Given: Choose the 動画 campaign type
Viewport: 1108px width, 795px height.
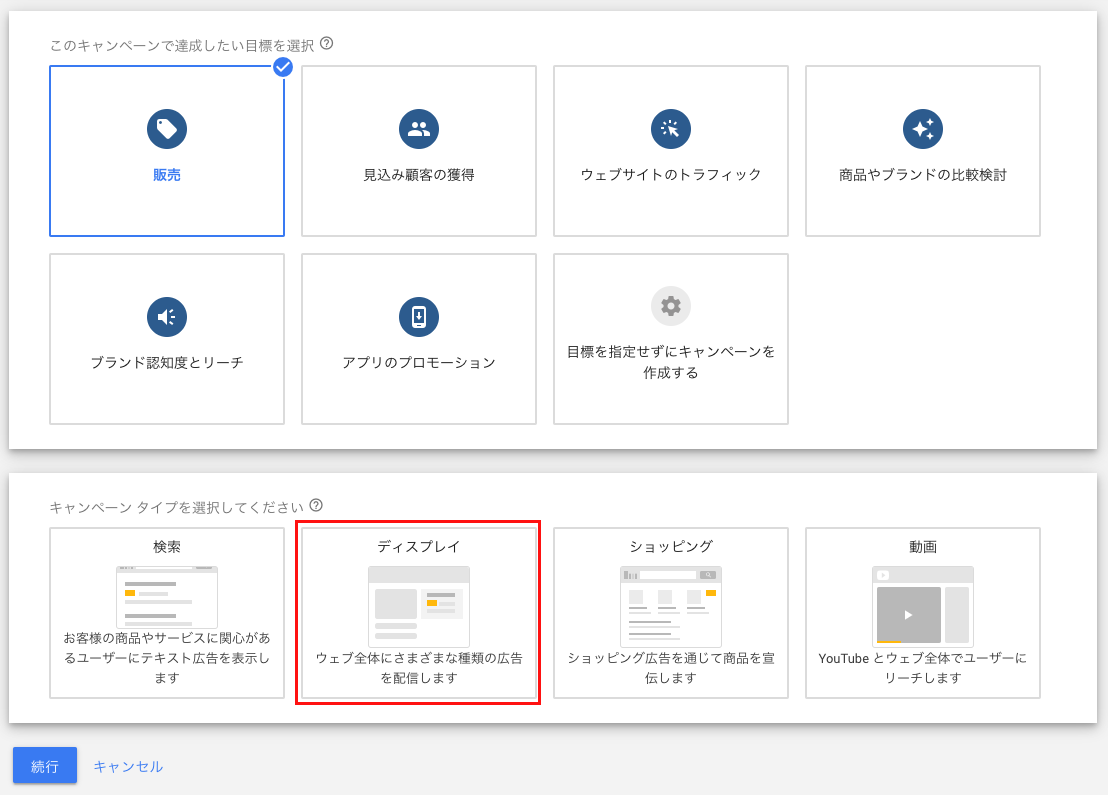Looking at the screenshot, I should tap(922, 613).
